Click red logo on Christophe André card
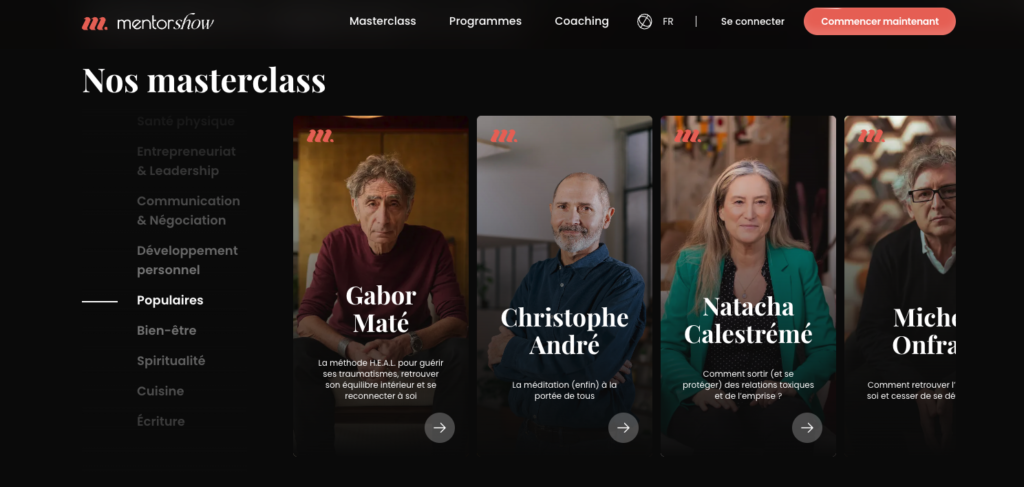The width and height of the screenshot is (1024, 487). [504, 136]
